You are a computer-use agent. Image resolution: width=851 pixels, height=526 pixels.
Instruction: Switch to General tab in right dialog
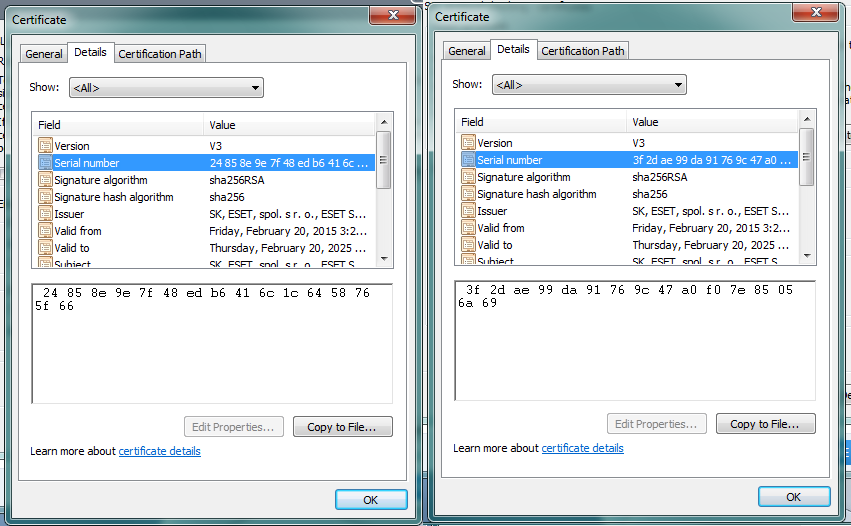coord(467,51)
